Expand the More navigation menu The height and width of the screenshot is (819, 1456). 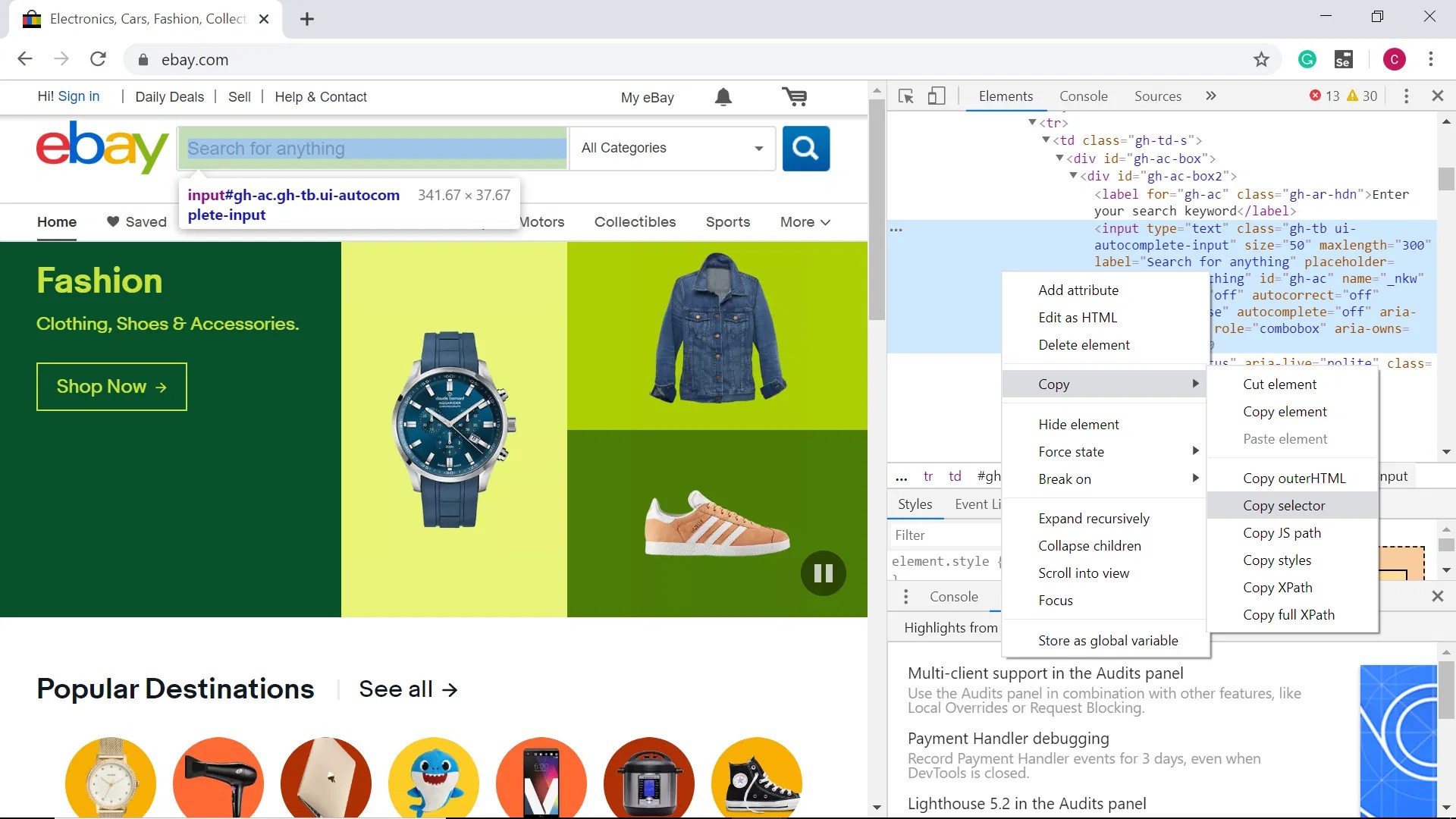[x=805, y=222]
